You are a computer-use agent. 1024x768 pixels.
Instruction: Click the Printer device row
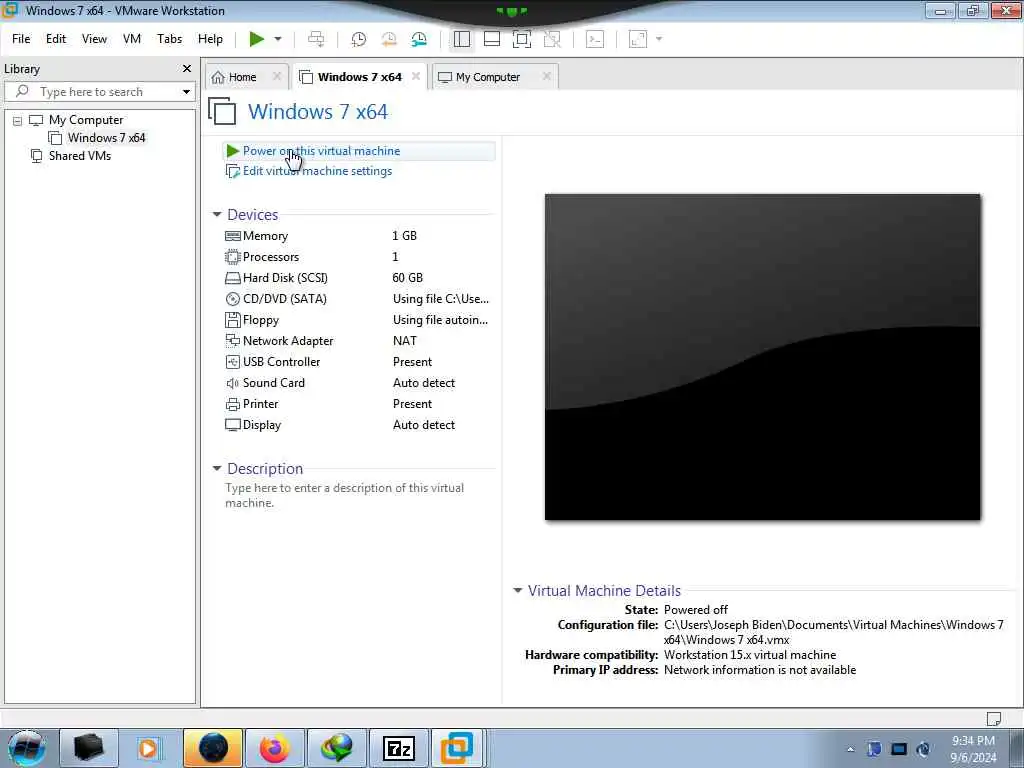357,404
